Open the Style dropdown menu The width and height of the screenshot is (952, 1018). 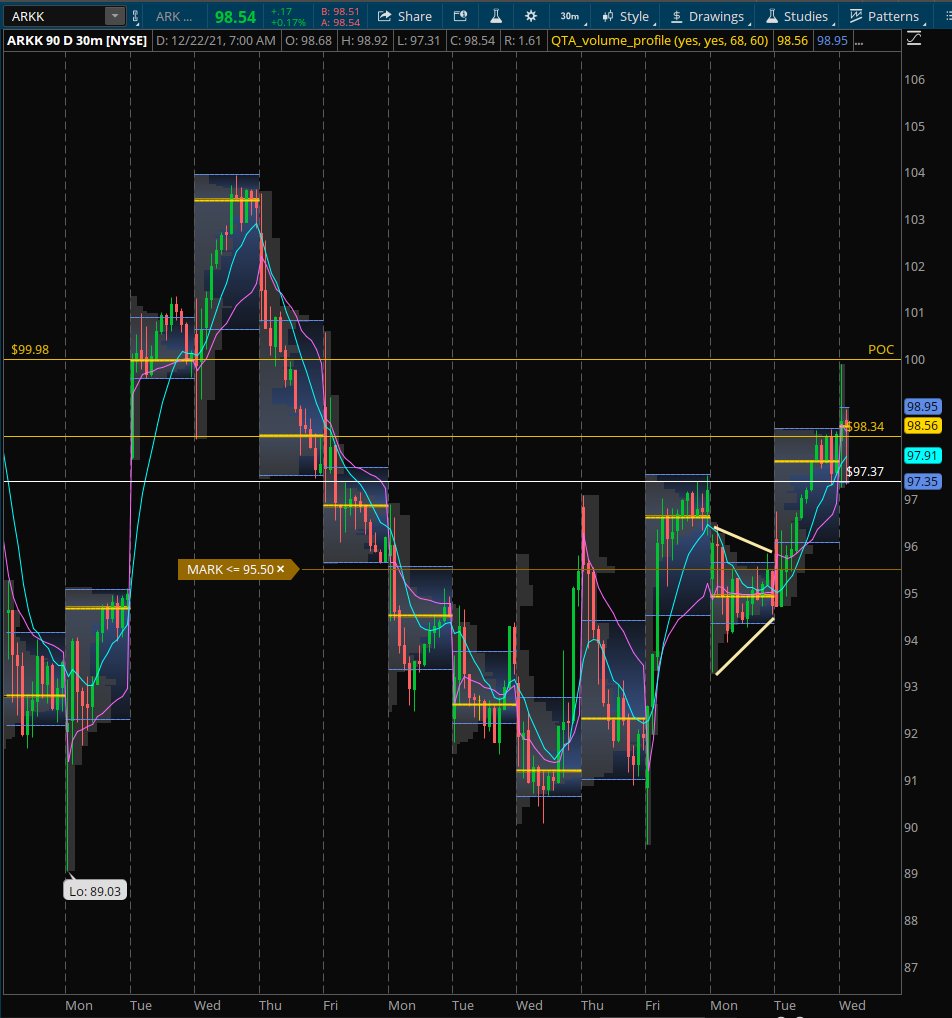[625, 16]
